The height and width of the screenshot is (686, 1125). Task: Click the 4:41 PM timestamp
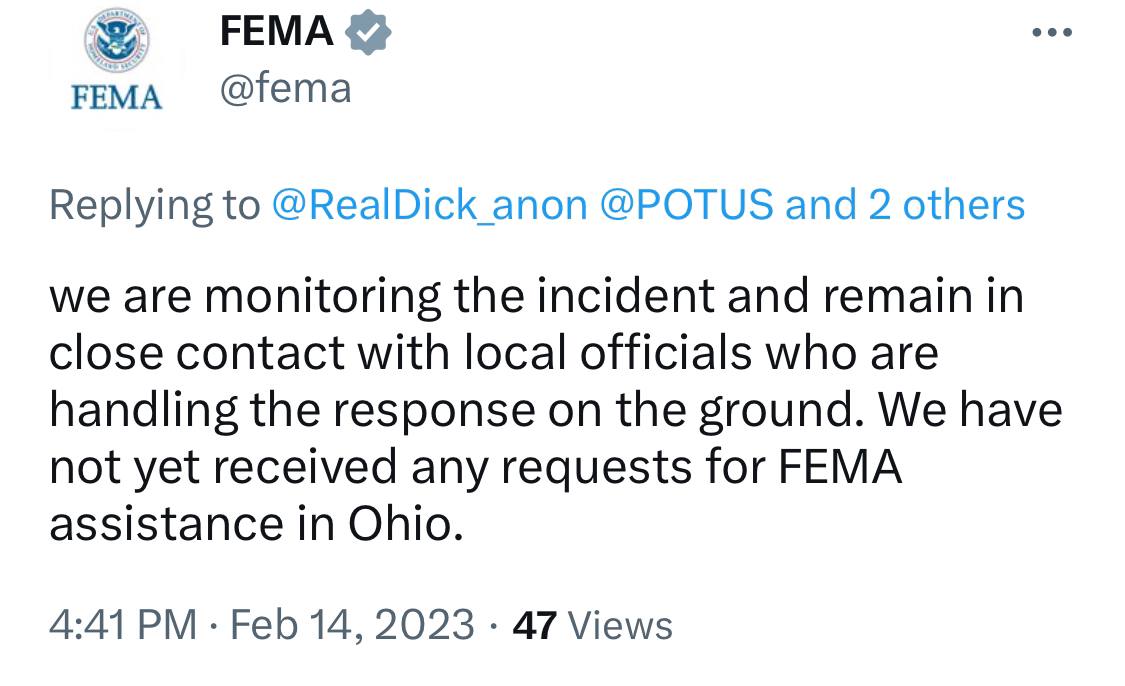pyautogui.click(x=123, y=625)
